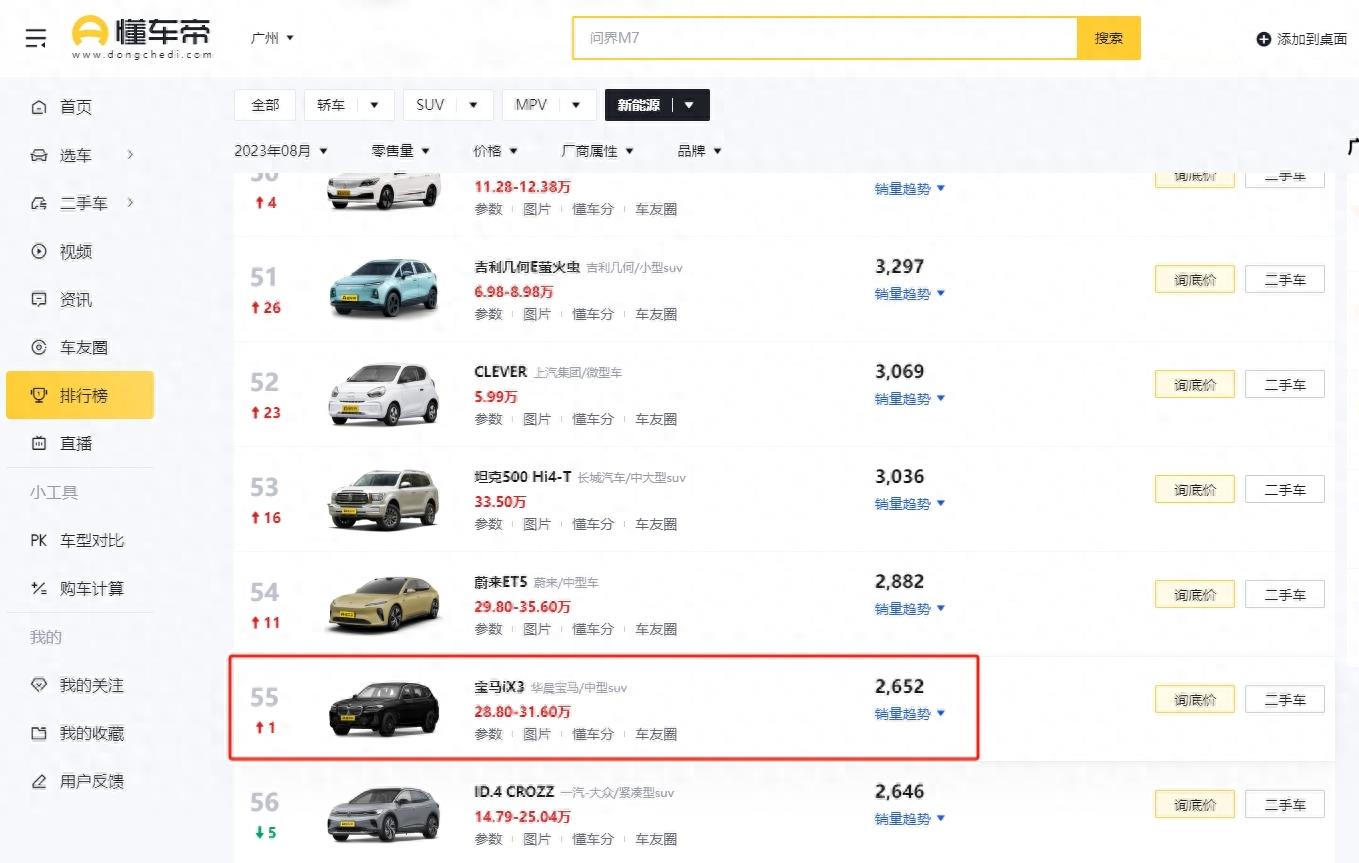The image size is (1359, 863).
Task: Open 懂车分 link for 坦克500 Hi4-T
Action: point(593,524)
